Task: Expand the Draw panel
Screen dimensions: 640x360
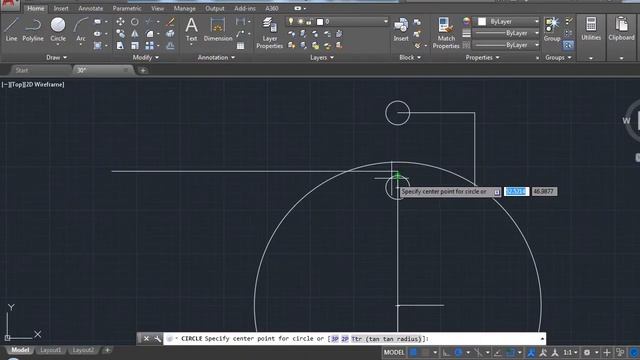Action: [x=57, y=58]
